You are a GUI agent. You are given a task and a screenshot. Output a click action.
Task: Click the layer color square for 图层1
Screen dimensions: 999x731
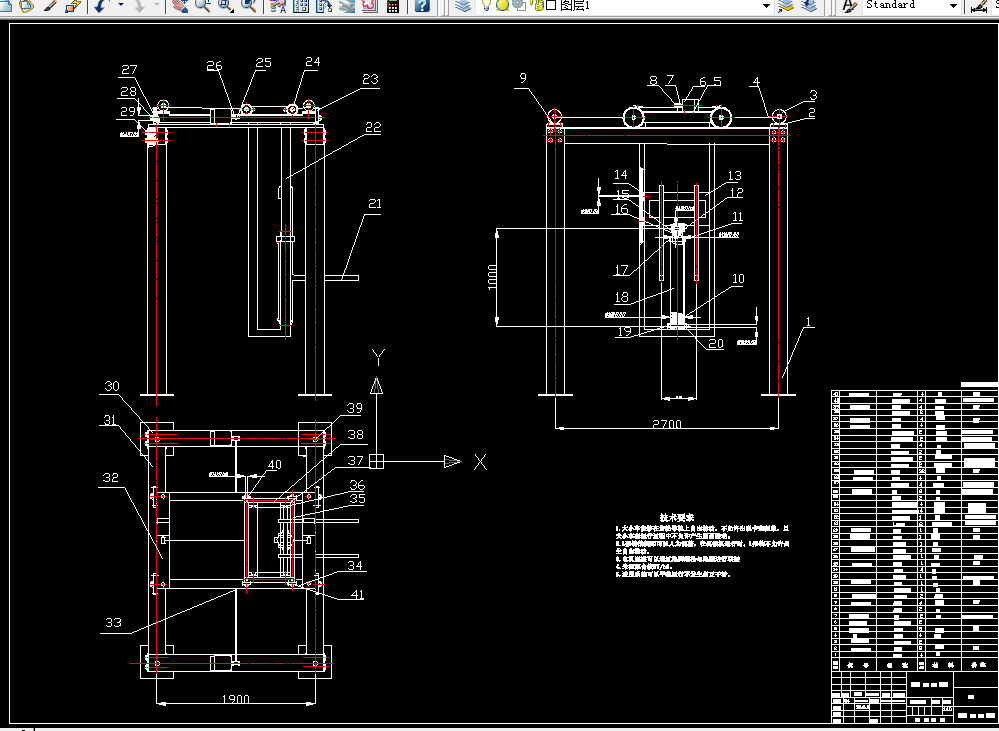click(552, 5)
